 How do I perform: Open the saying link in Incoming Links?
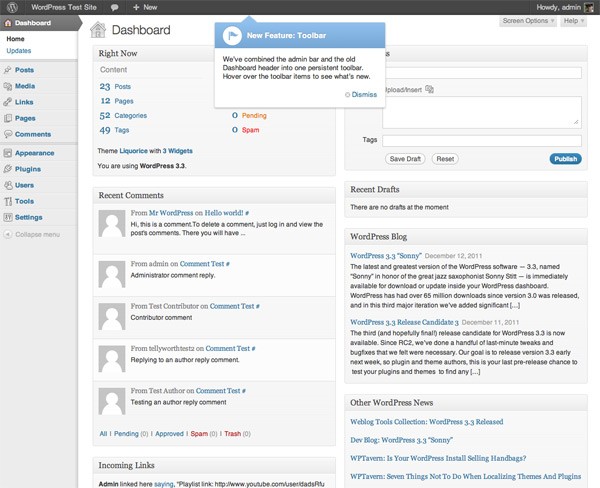point(164,484)
